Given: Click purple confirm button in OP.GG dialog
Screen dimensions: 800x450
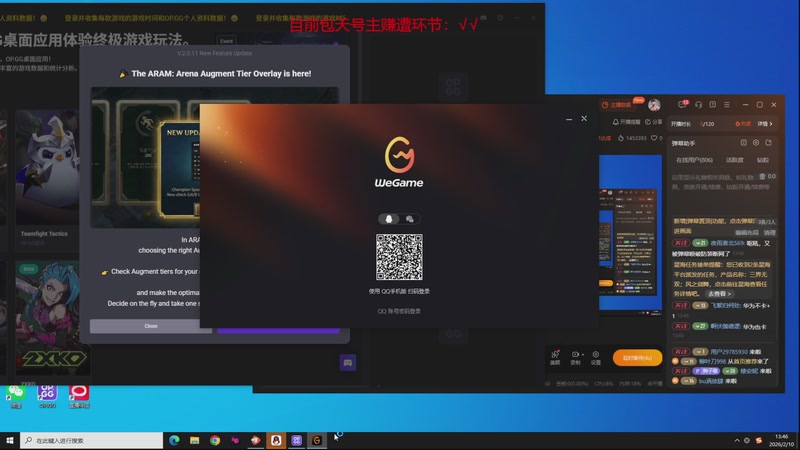Looking at the screenshot, I should click(278, 330).
